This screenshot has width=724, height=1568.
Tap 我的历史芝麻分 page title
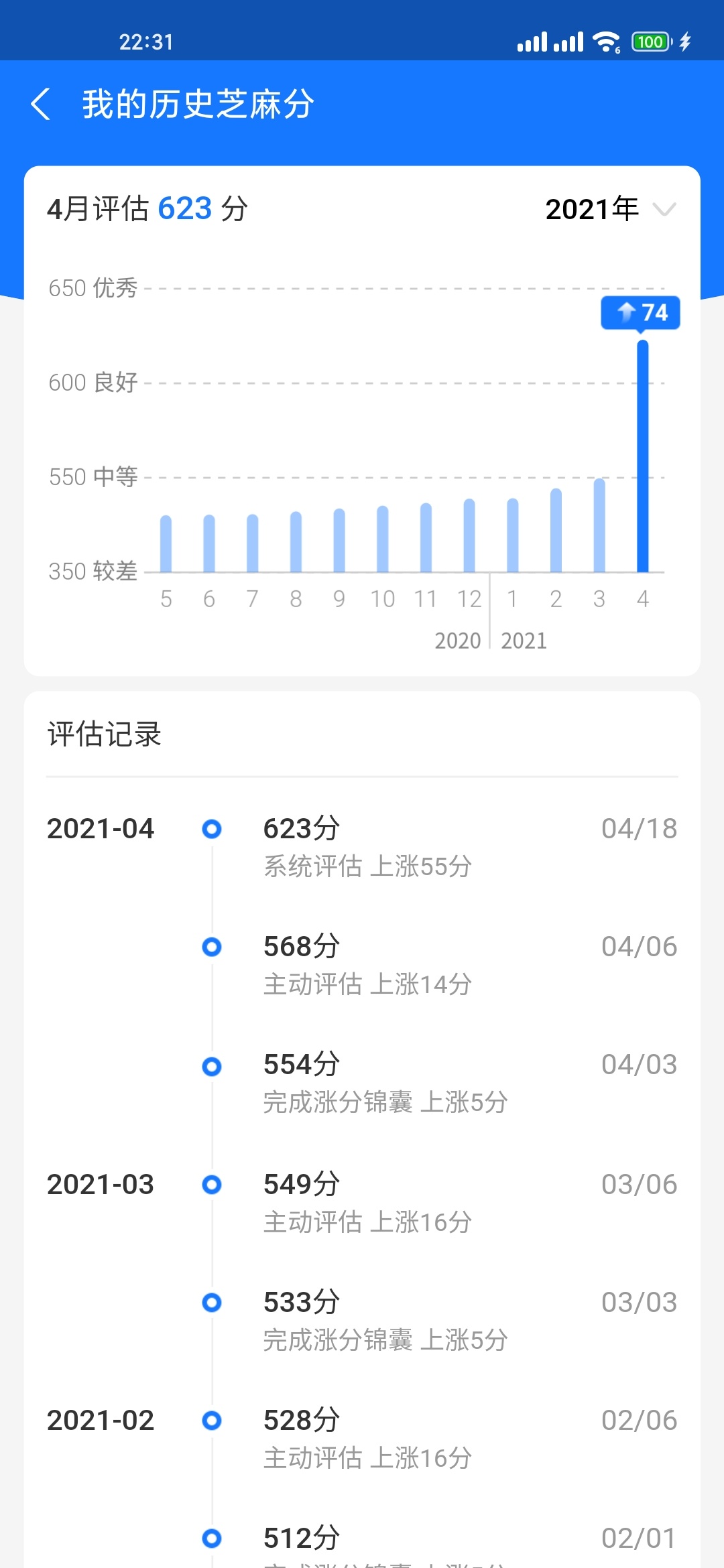198,105
